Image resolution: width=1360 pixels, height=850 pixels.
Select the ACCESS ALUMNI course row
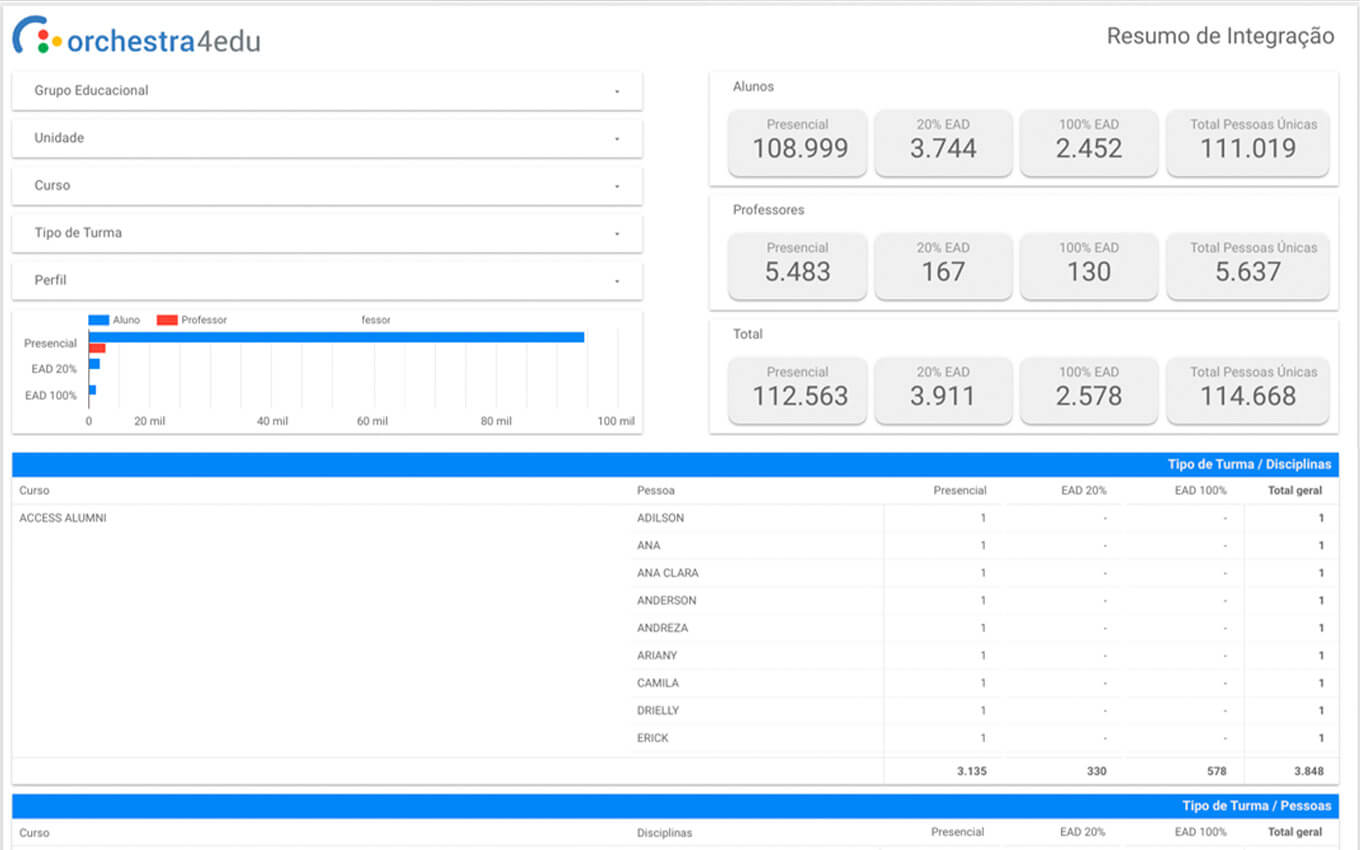pyautogui.click(x=63, y=518)
